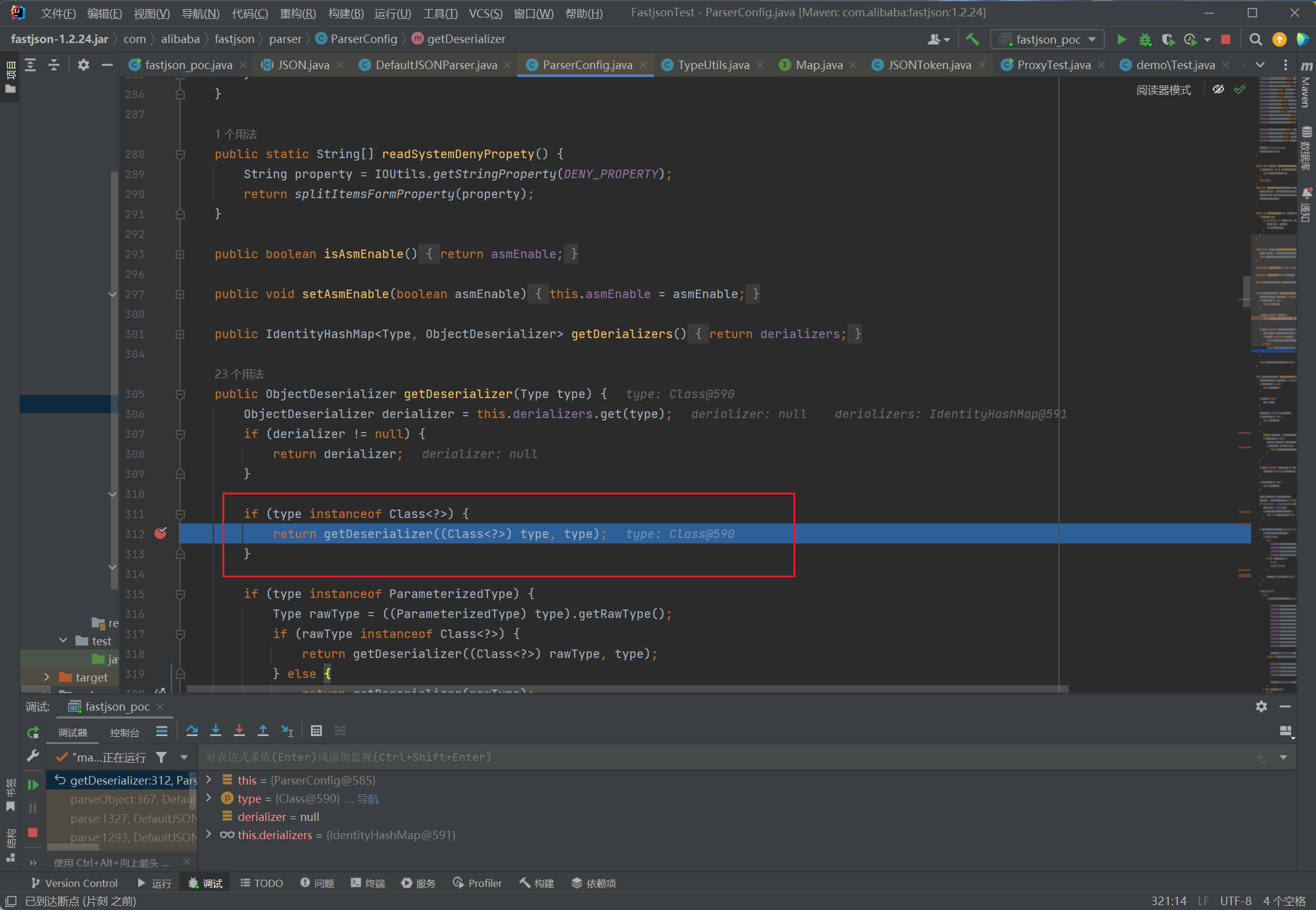Click the Force Step Into red arrow
Image resolution: width=1316 pixels, height=910 pixels.
(239, 731)
